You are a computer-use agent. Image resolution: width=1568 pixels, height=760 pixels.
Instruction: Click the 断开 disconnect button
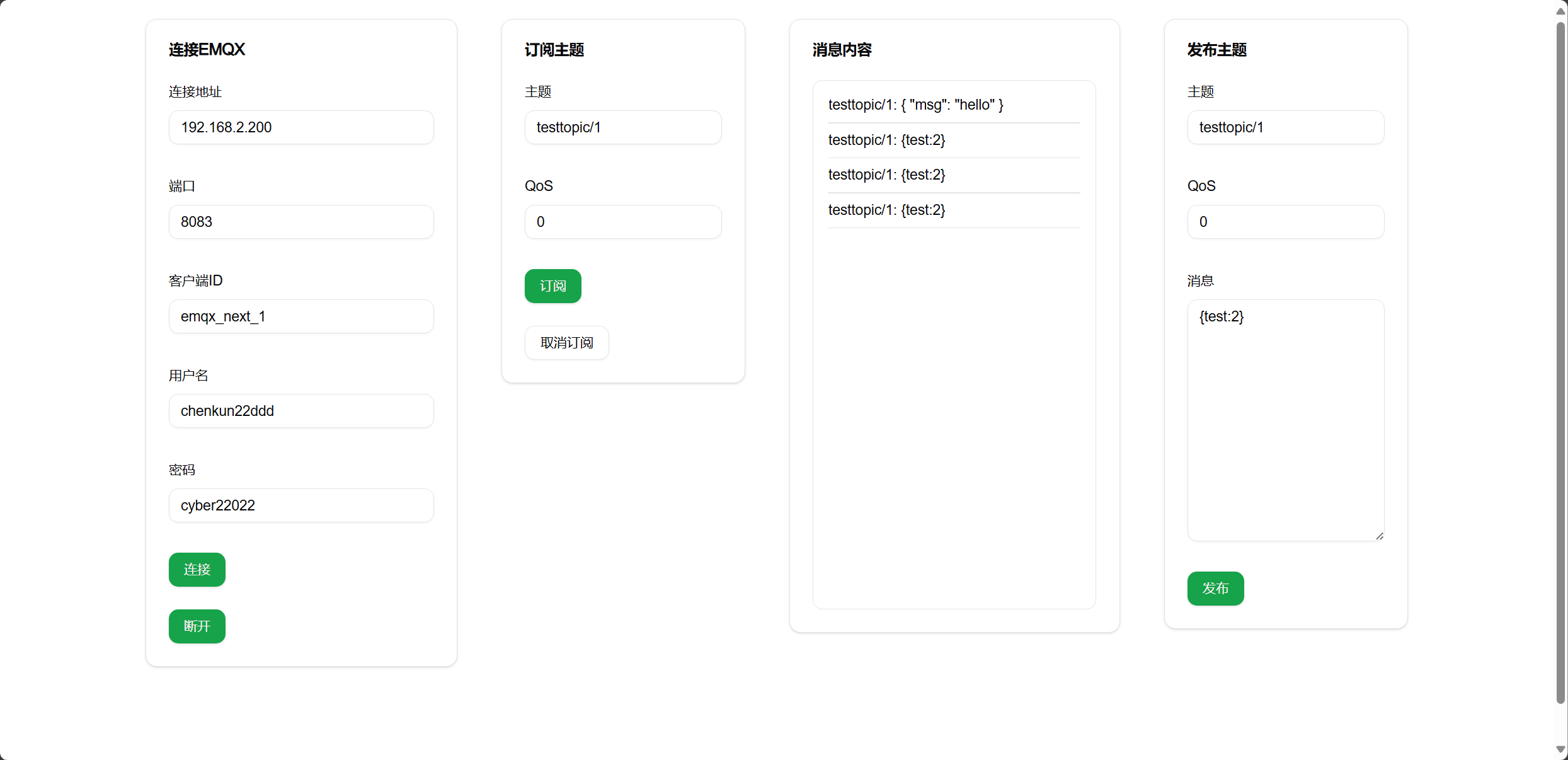point(197,626)
